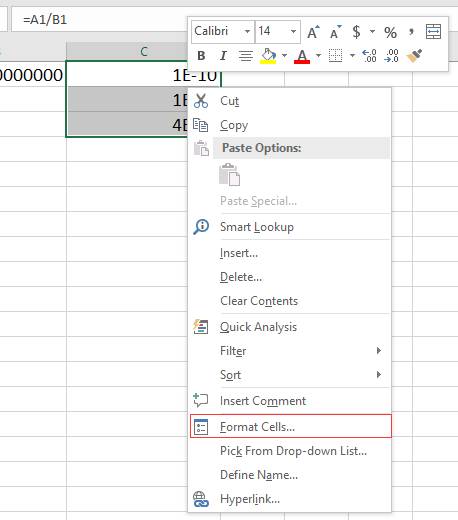Apply Comma Style format
This screenshot has height=520, width=458.
[x=411, y=32]
